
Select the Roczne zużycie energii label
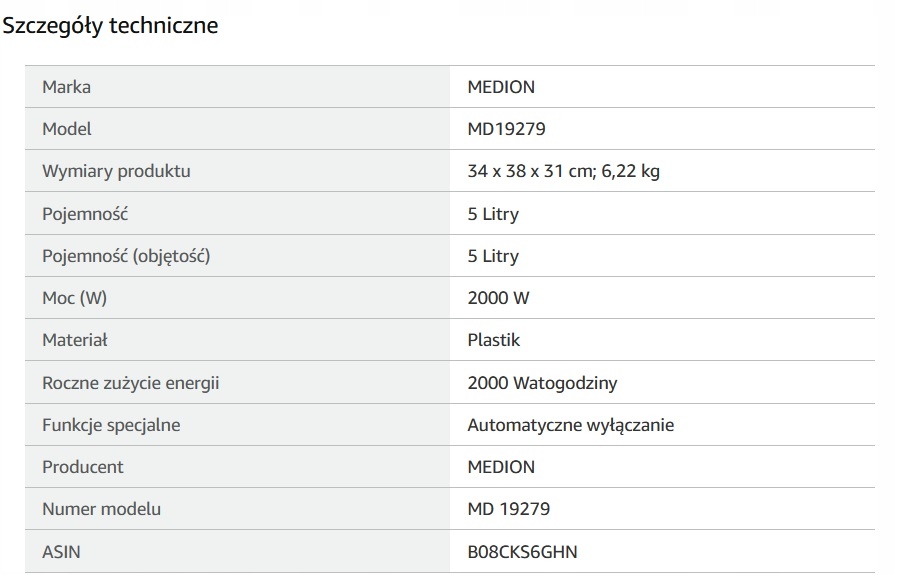coord(131,383)
